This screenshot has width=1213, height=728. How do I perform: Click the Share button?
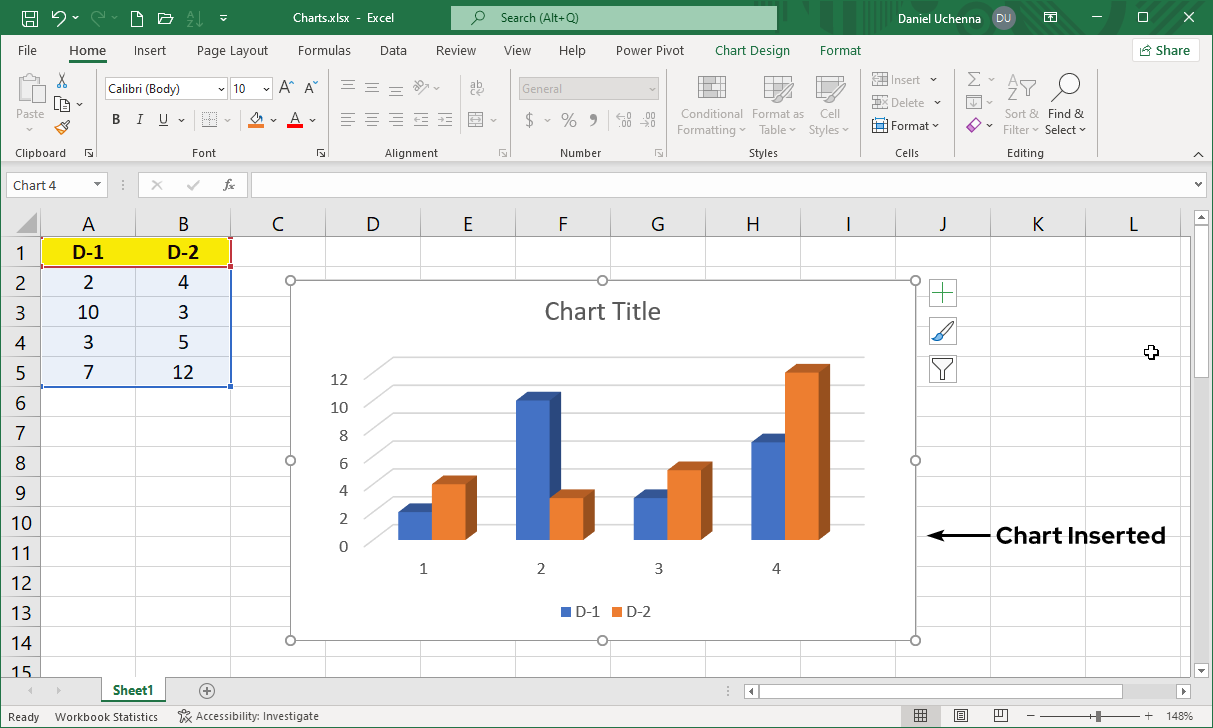click(x=1165, y=49)
